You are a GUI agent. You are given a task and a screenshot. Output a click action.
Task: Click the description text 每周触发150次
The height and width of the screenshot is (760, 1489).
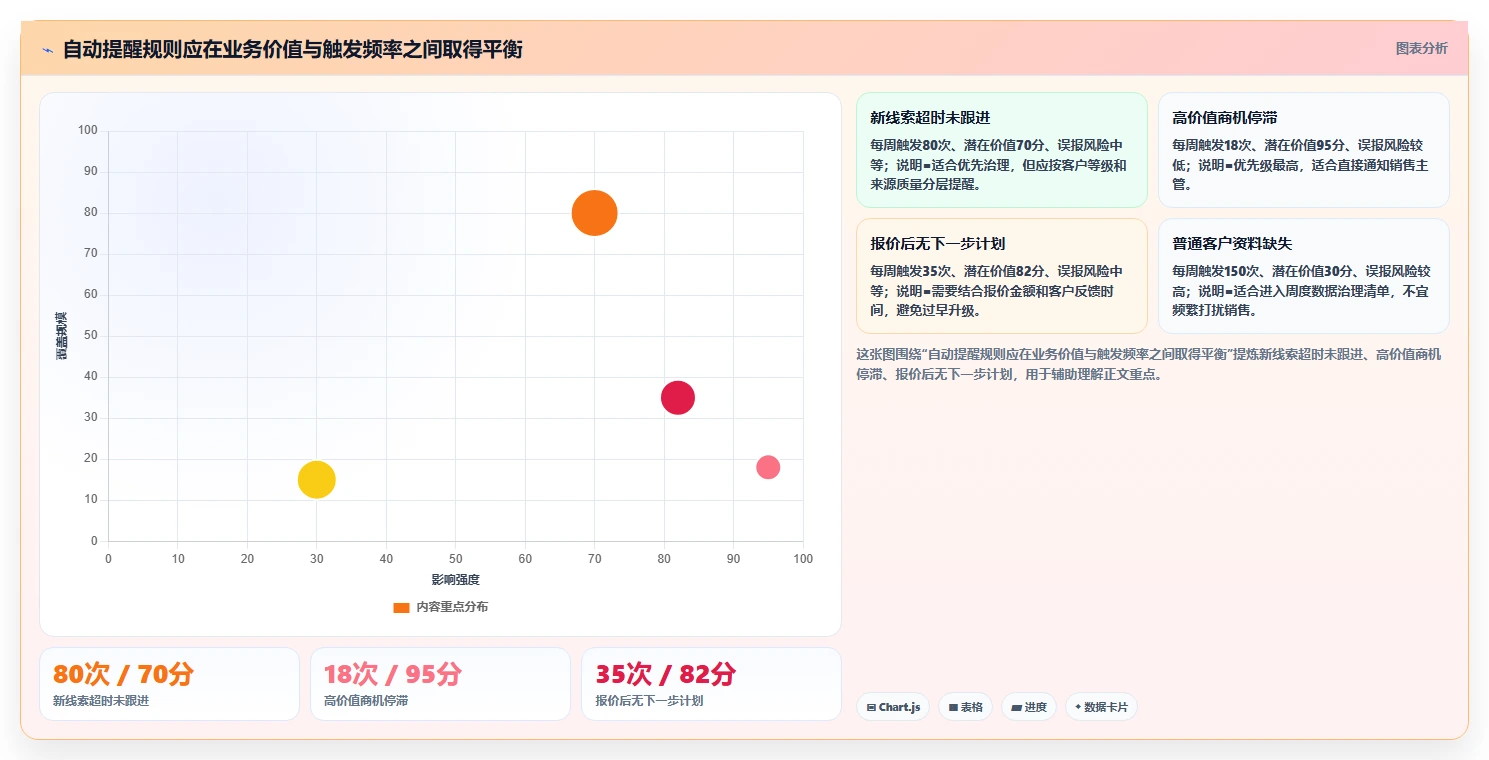click(1301, 291)
